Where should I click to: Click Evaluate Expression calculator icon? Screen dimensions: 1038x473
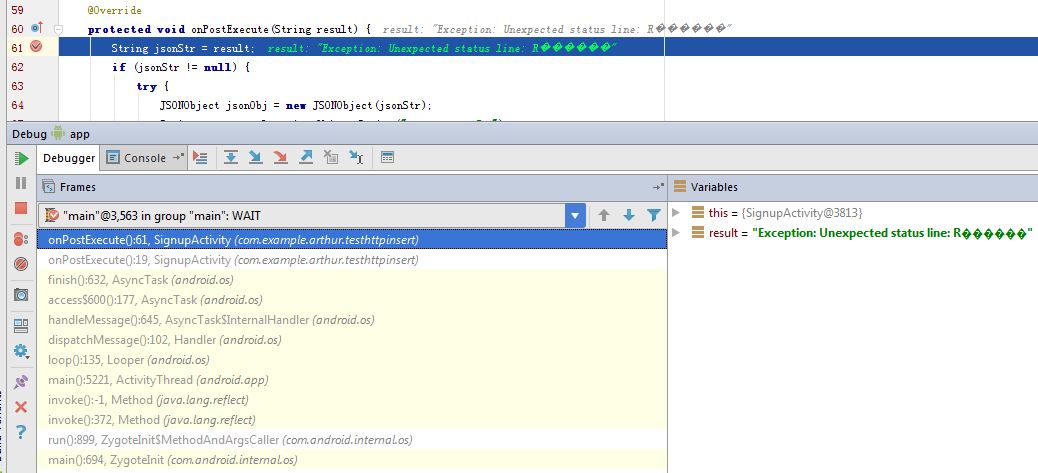[x=387, y=157]
